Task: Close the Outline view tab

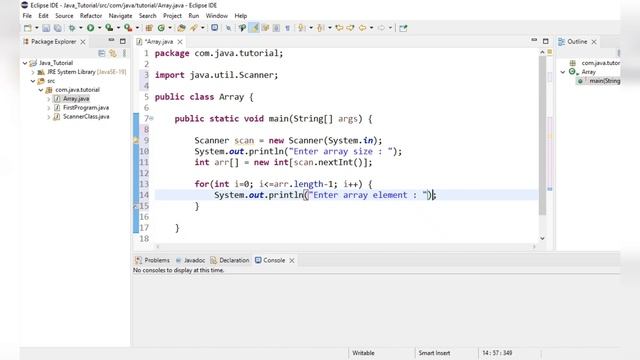Action: point(594,42)
